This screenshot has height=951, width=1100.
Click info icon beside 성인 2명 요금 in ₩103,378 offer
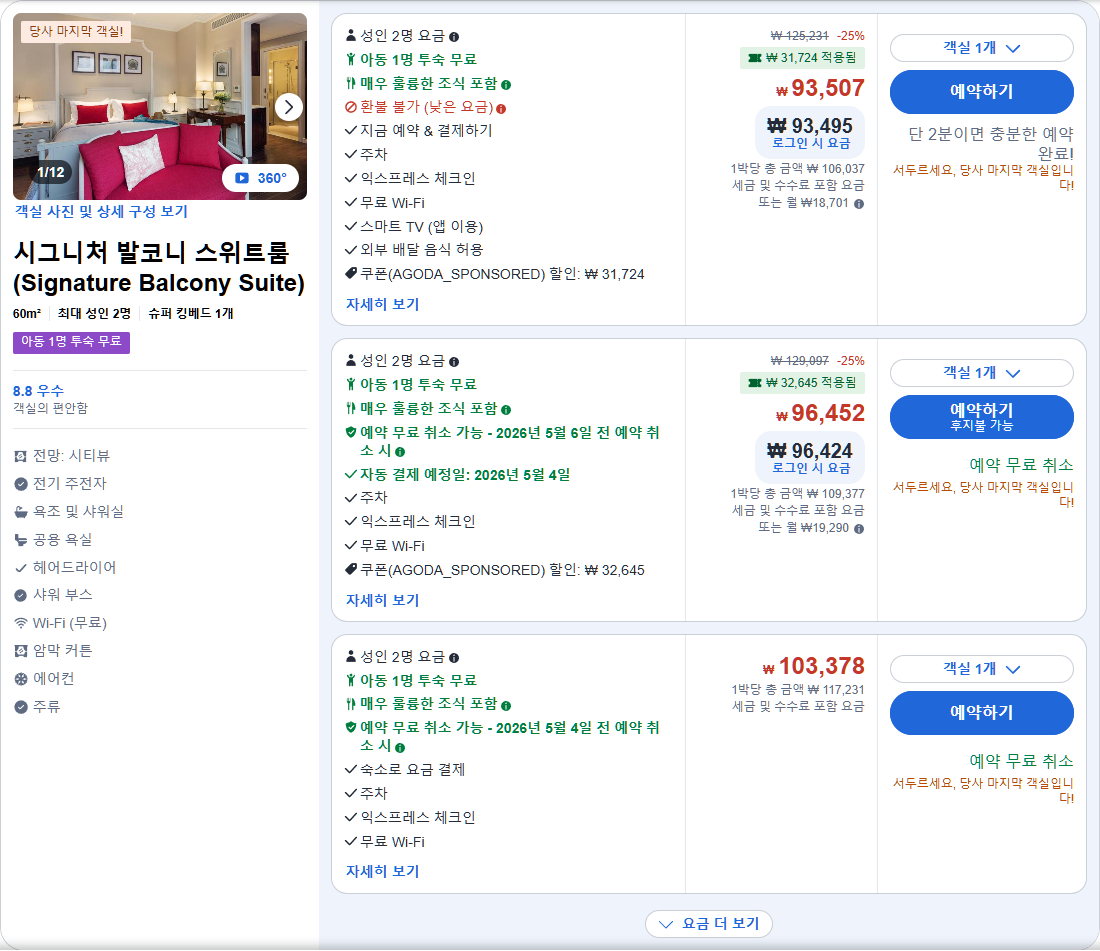click(x=454, y=658)
